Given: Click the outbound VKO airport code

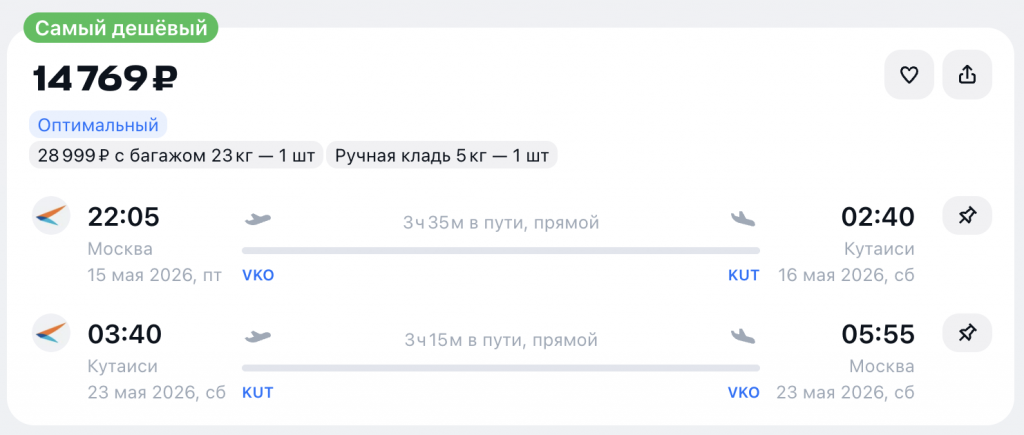Looking at the screenshot, I should 258,276.
